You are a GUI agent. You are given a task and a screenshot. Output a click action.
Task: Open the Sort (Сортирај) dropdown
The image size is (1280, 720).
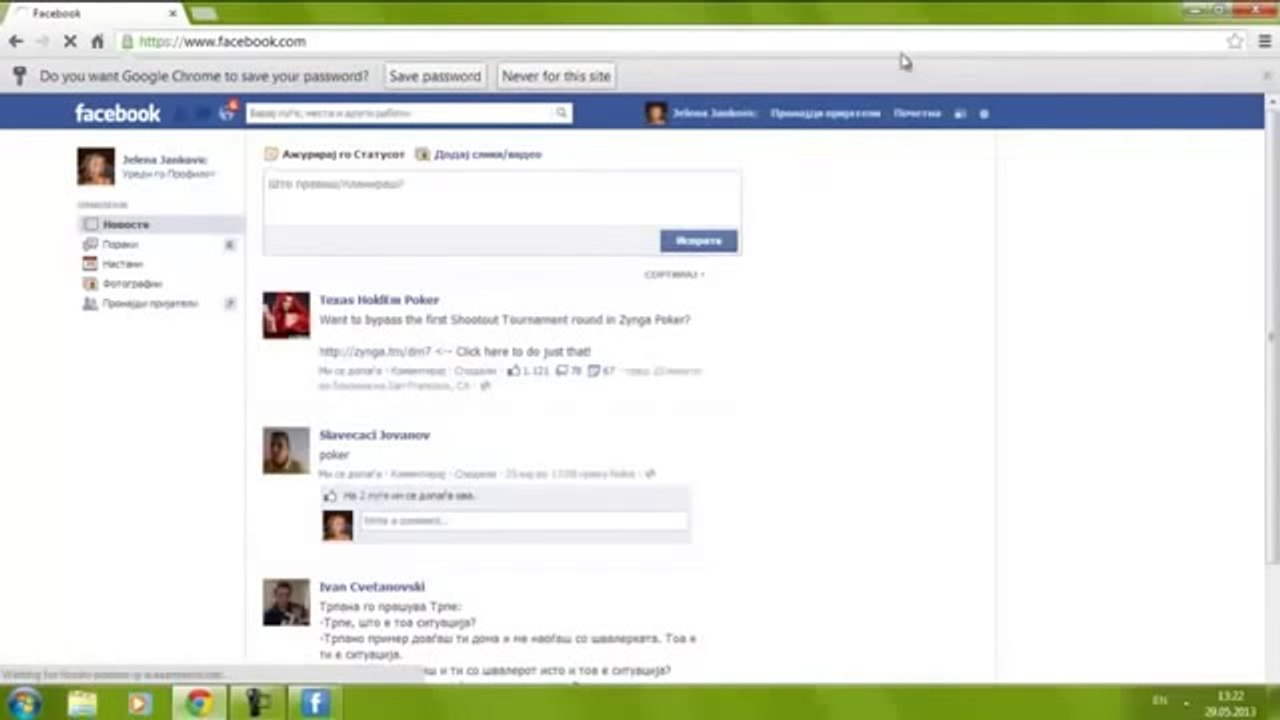[x=674, y=274]
